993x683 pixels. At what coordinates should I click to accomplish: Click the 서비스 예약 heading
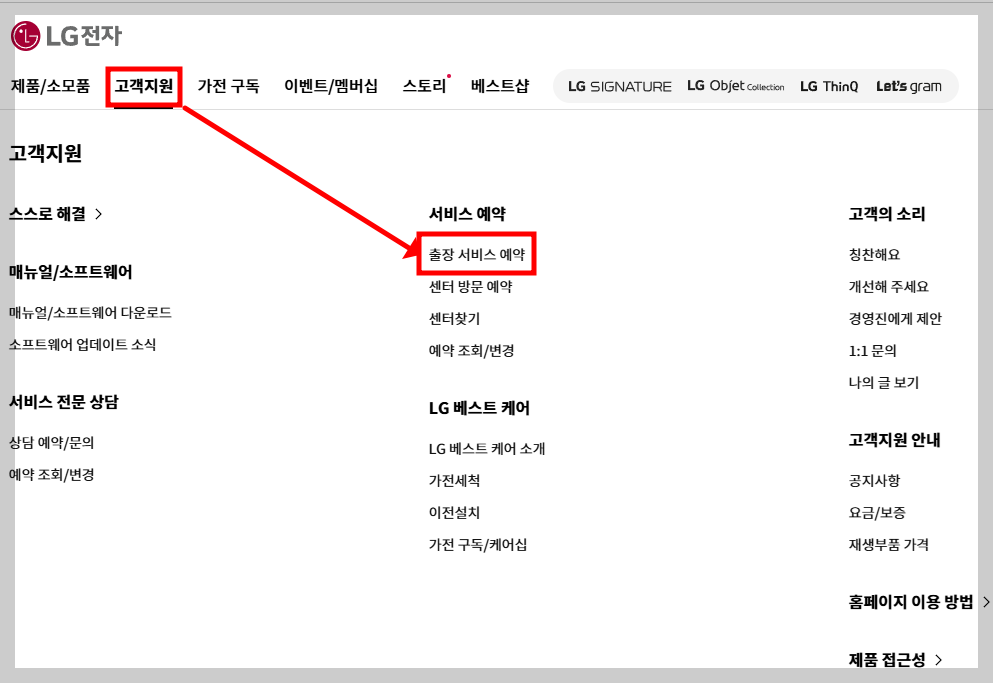(467, 214)
